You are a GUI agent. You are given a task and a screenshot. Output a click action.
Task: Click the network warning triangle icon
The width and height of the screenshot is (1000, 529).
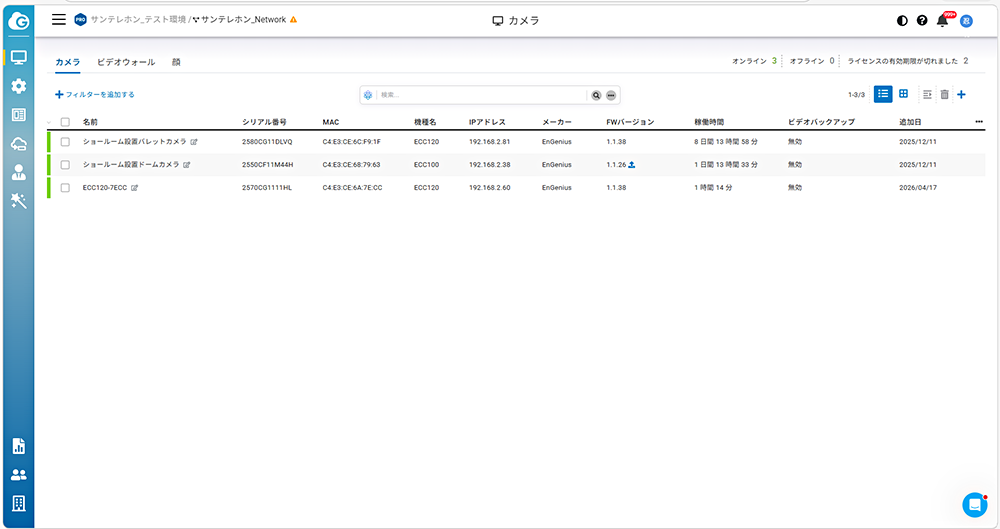[x=293, y=20]
